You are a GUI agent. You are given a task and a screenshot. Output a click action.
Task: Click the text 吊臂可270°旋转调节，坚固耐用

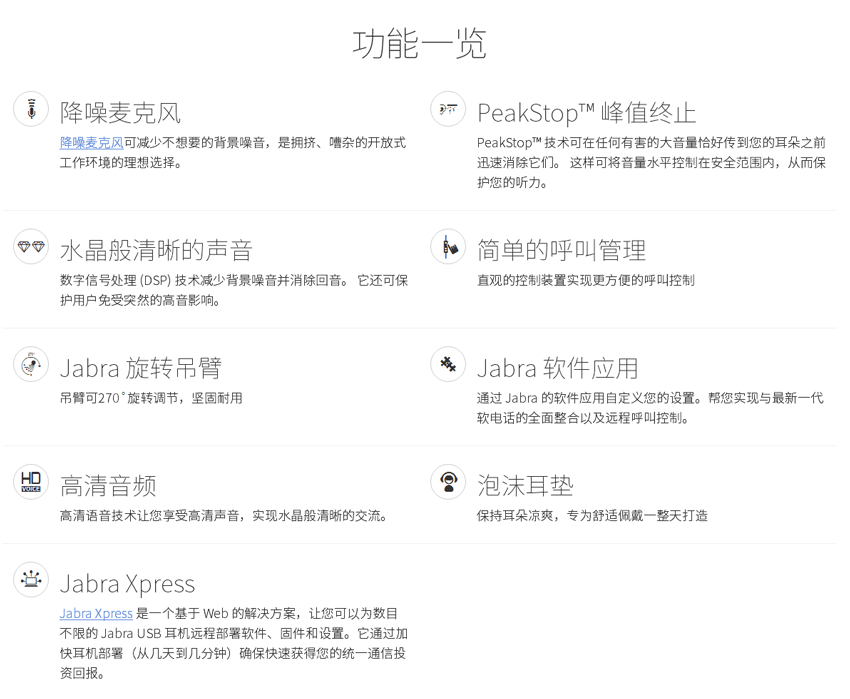point(151,398)
